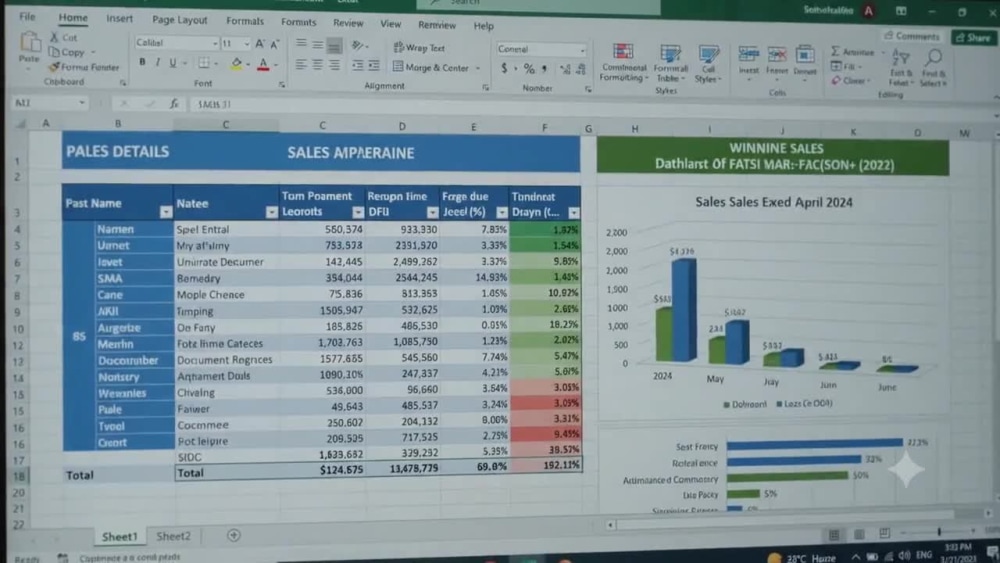Screen dimensions: 1000x563
Task: Adjust the zoom slider in status bar
Action: pos(939,532)
